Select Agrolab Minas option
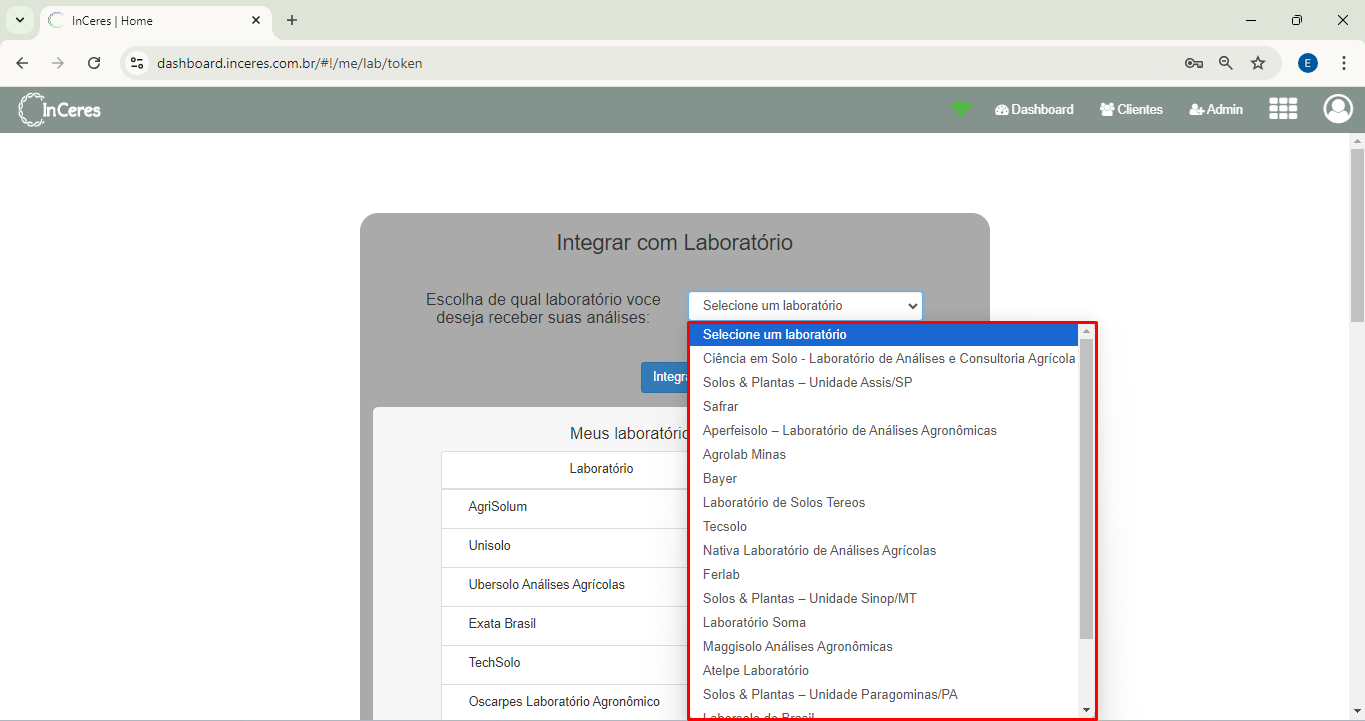This screenshot has height=721, width=1365. tap(884, 454)
